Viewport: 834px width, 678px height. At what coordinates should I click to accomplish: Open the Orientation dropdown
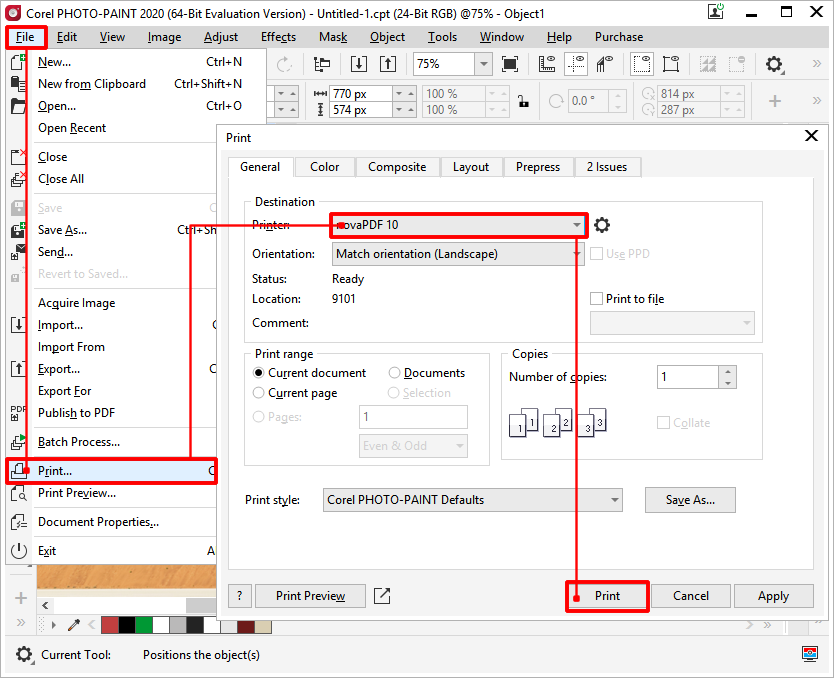458,254
